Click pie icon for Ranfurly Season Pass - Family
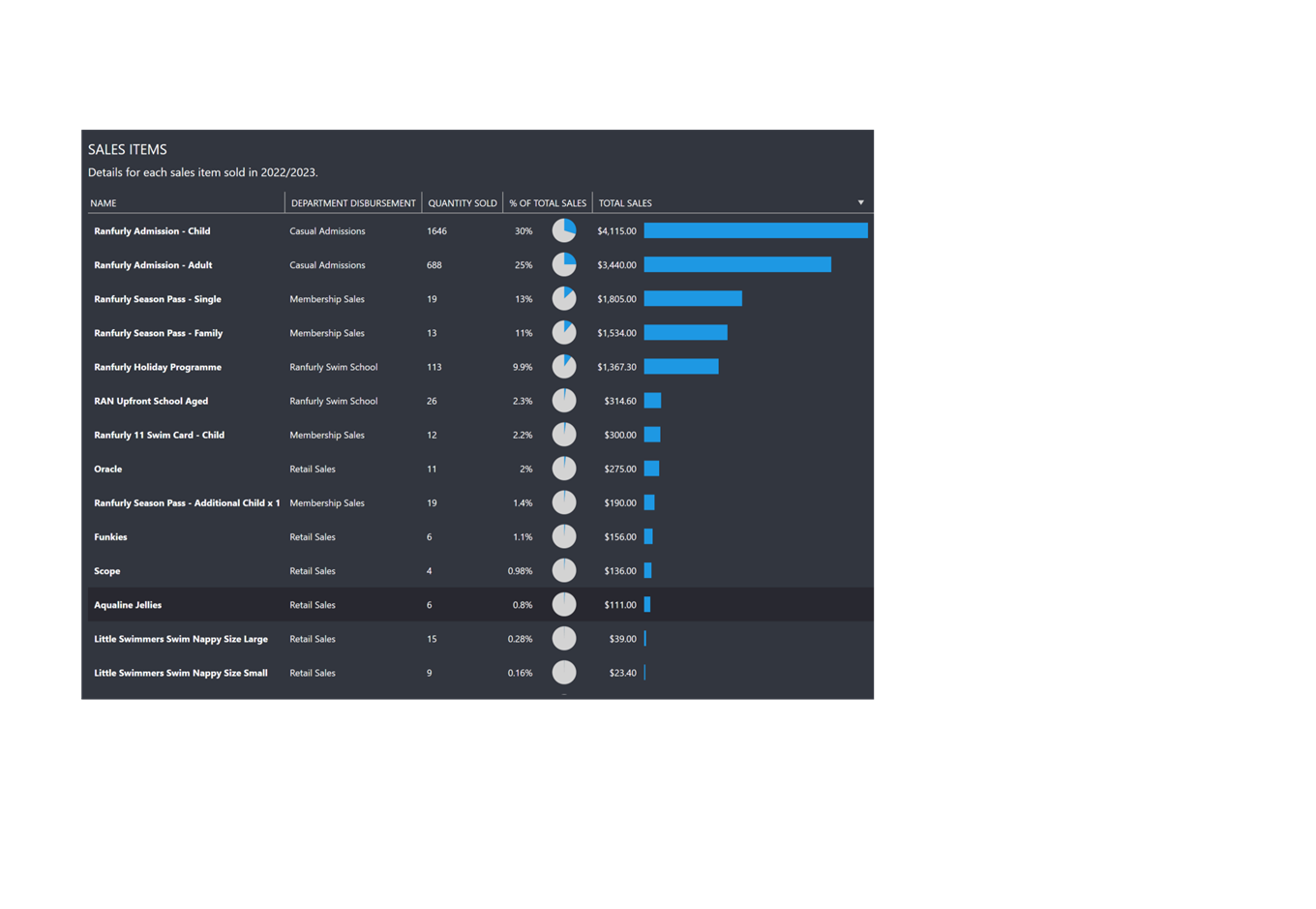The image size is (1316, 909). click(564, 333)
